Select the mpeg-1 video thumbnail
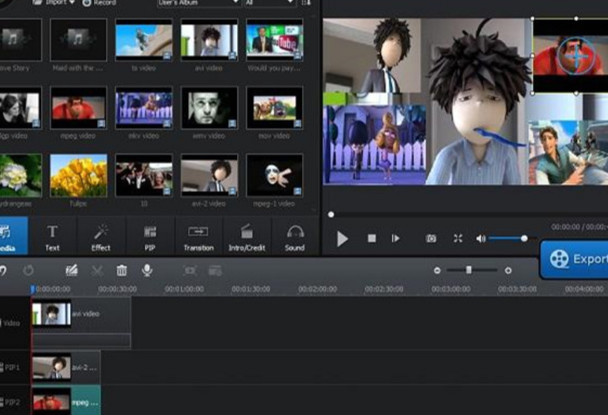The width and height of the screenshot is (608, 415). point(275,175)
